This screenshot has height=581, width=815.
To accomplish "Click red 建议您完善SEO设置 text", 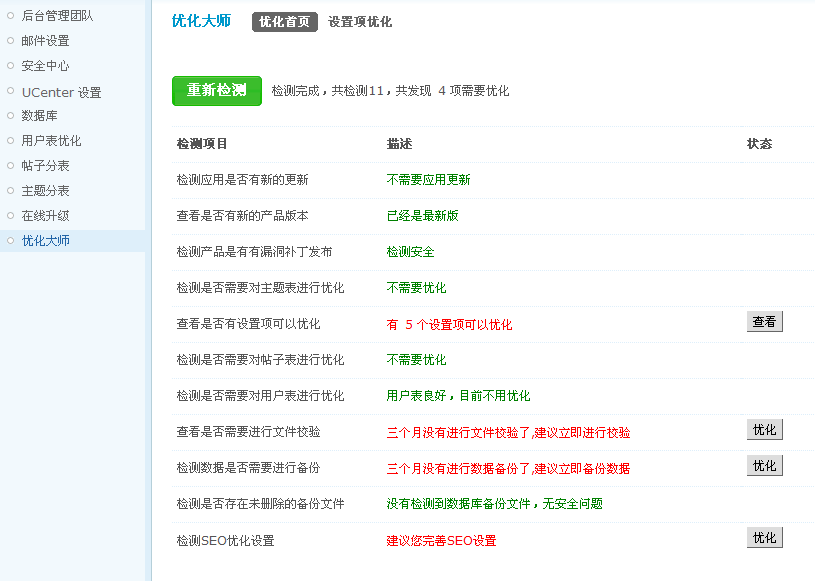I will coord(441,540).
